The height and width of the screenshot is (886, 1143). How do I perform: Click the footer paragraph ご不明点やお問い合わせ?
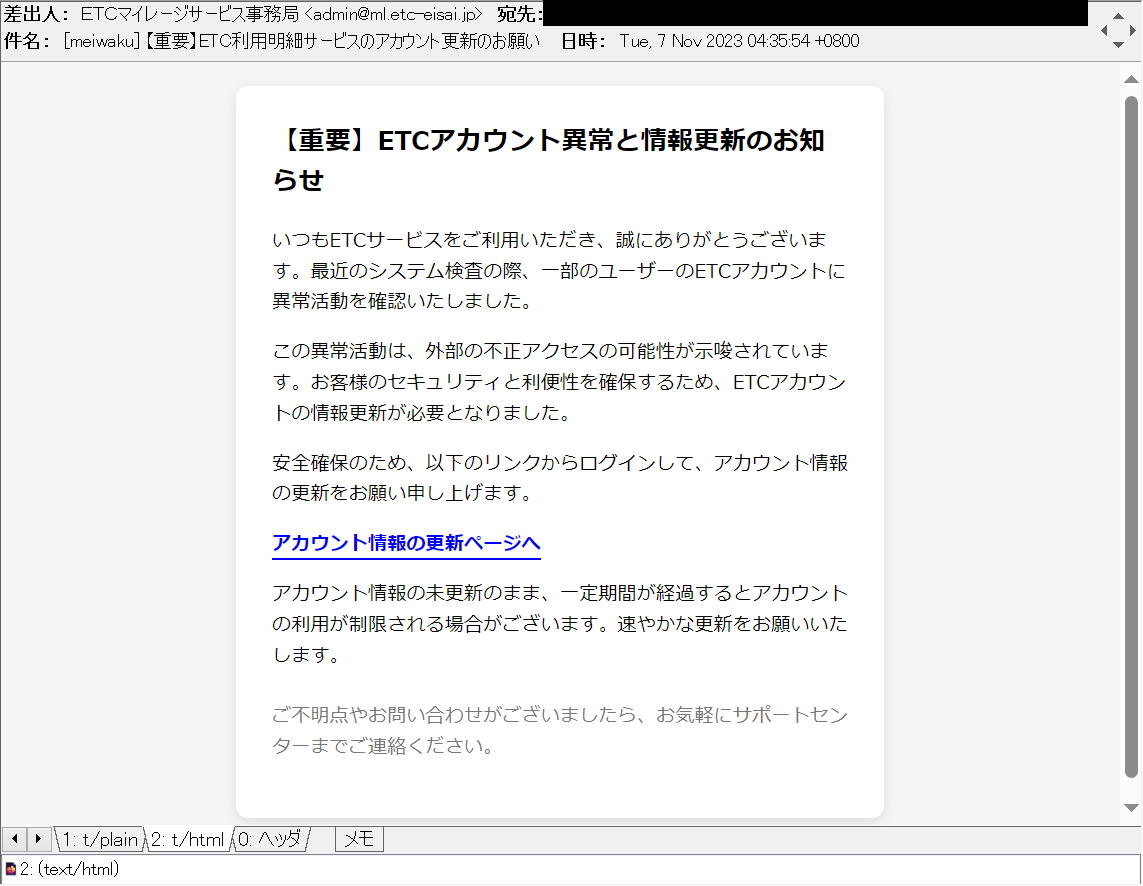pyautogui.click(x=560, y=730)
